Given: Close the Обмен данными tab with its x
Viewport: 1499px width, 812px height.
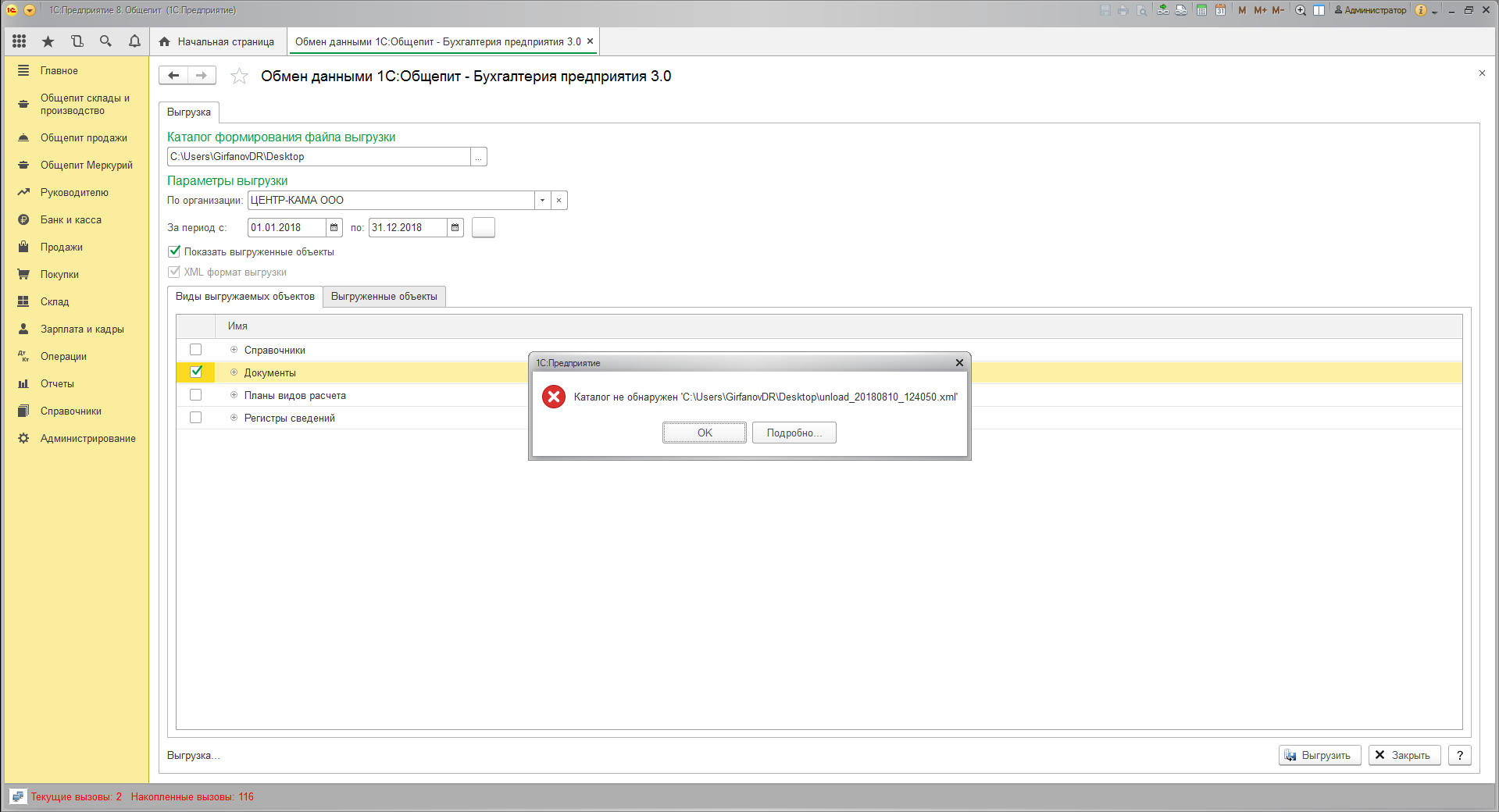Looking at the screenshot, I should (591, 41).
